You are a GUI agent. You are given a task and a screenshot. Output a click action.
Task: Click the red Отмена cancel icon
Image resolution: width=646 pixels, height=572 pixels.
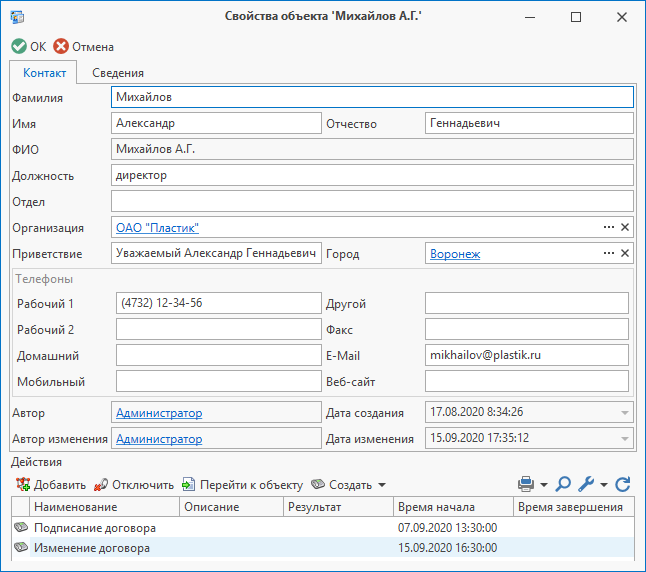click(61, 47)
